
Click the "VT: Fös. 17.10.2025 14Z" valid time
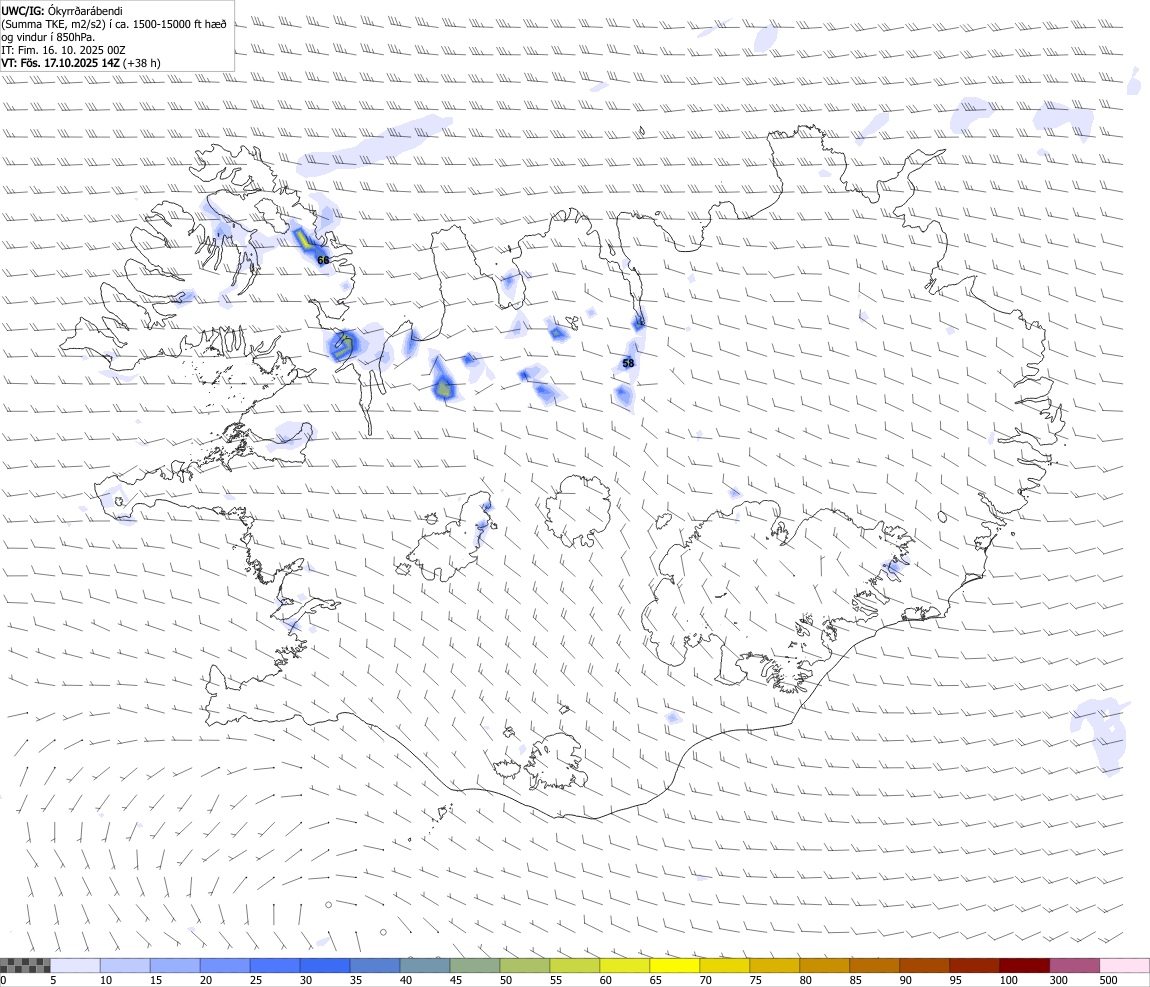tap(60, 63)
